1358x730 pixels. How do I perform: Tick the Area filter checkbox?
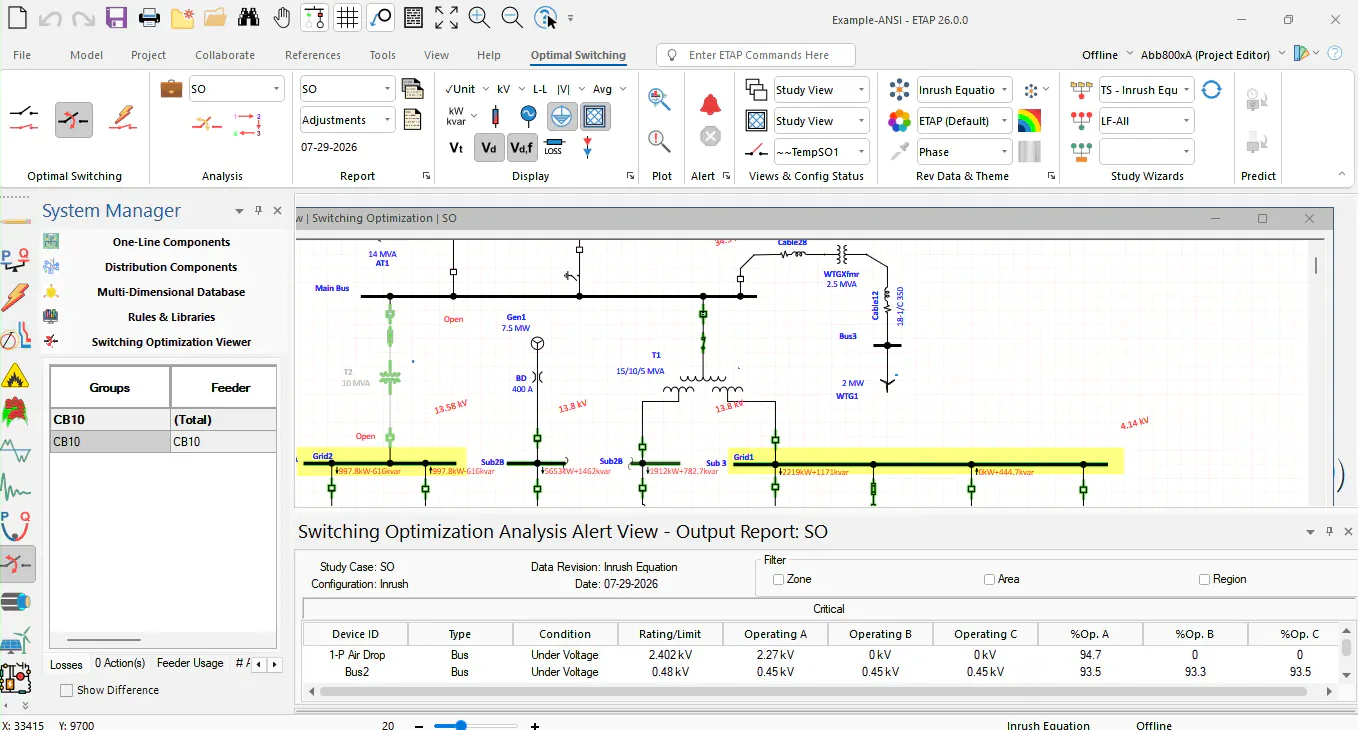[989, 579]
